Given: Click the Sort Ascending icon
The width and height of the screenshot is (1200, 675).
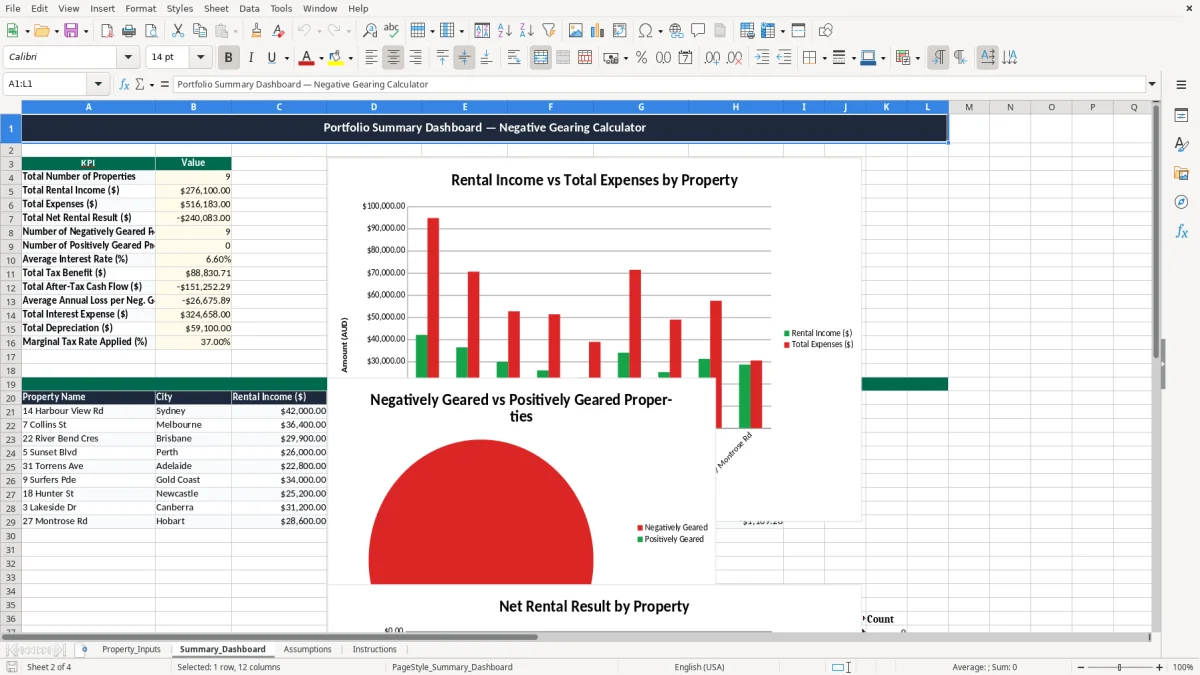Looking at the screenshot, I should coord(505,31).
